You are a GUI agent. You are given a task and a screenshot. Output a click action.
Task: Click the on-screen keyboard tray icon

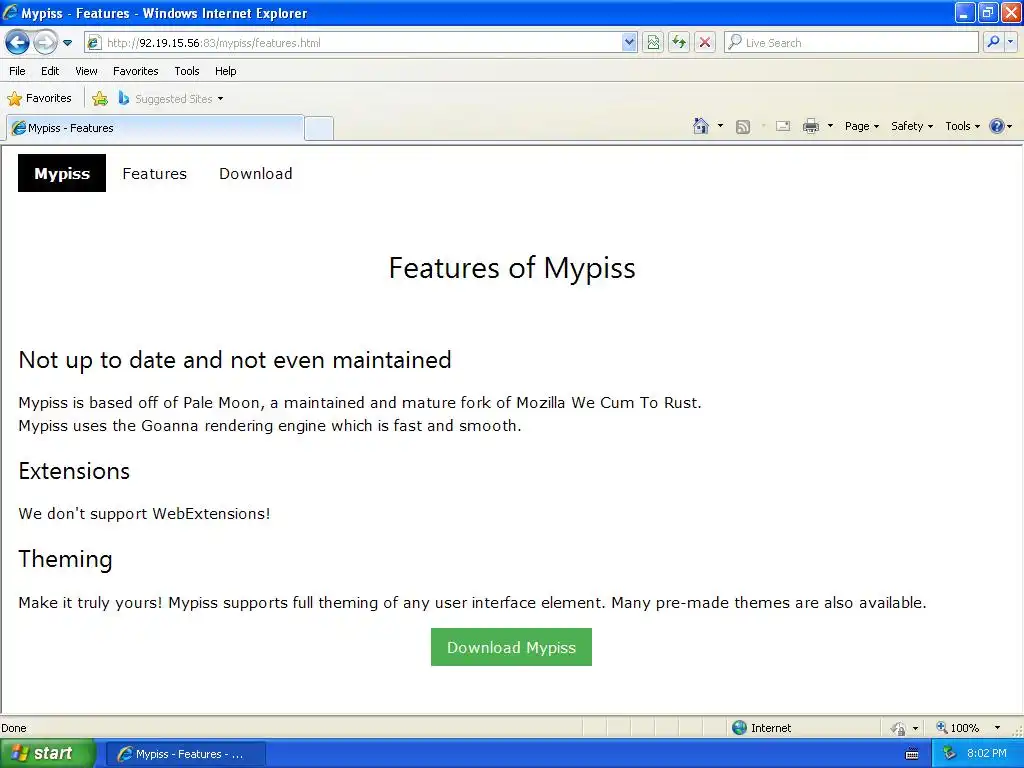coord(912,754)
